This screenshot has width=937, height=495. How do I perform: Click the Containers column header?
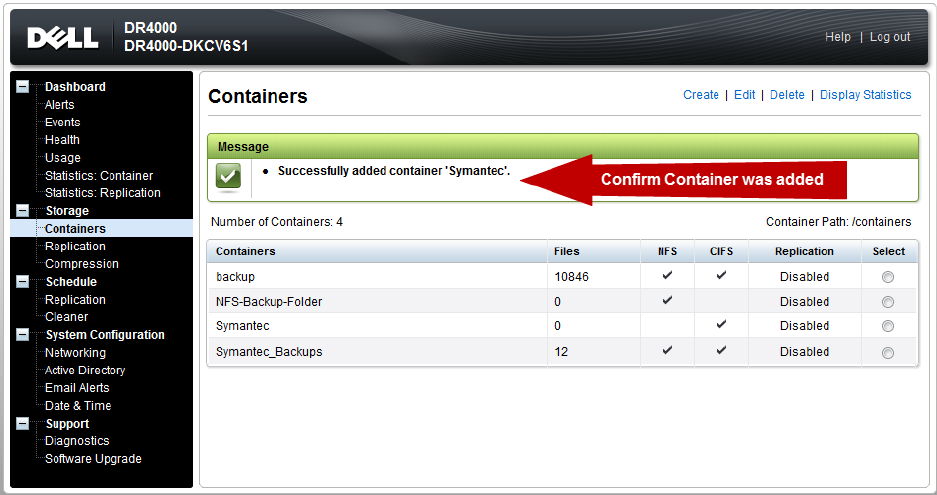246,251
